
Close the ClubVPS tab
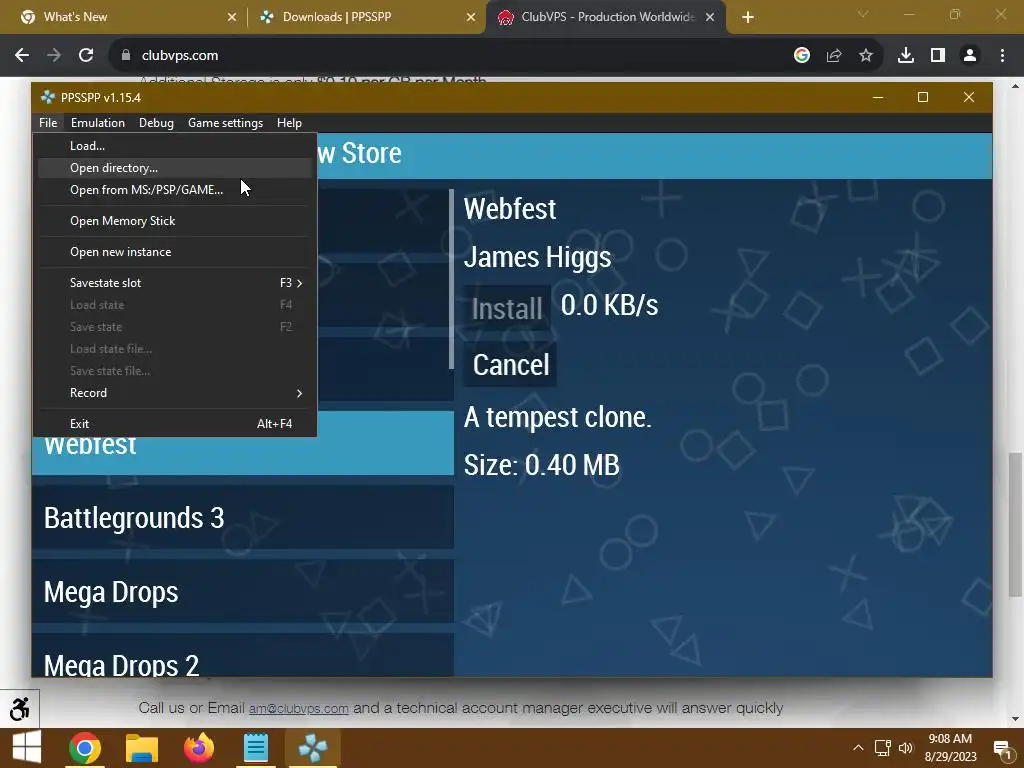coord(710,18)
